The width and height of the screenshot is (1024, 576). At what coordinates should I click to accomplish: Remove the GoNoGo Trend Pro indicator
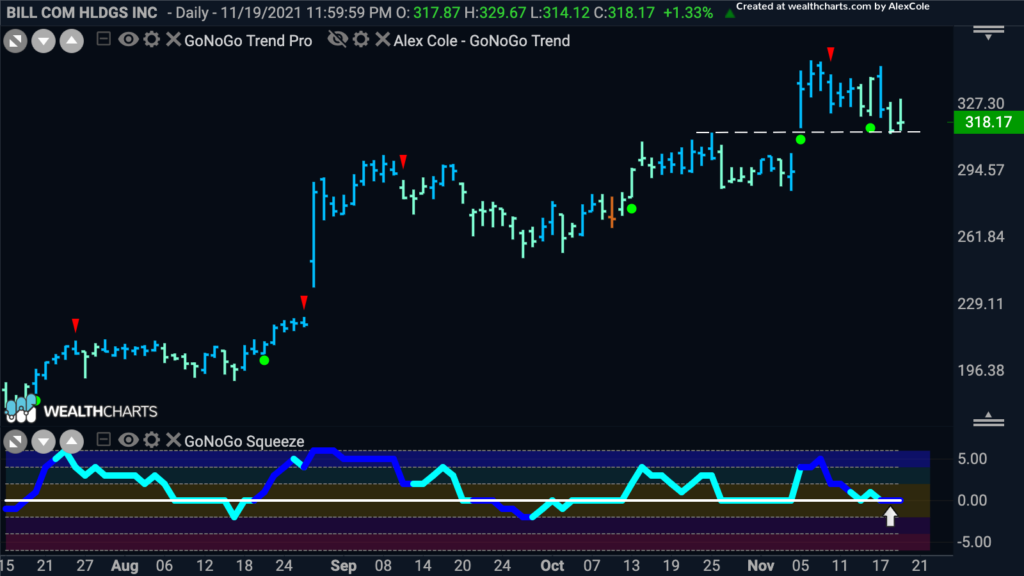[x=173, y=39]
